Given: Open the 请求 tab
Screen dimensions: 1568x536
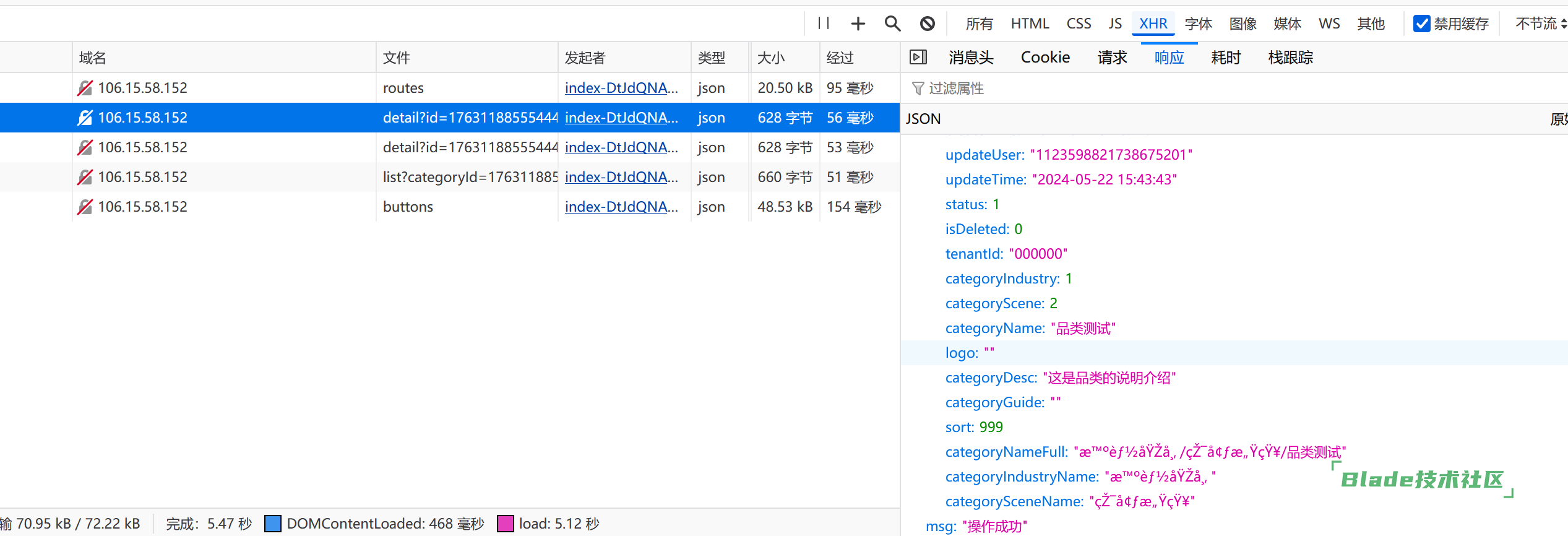Looking at the screenshot, I should click(1112, 58).
